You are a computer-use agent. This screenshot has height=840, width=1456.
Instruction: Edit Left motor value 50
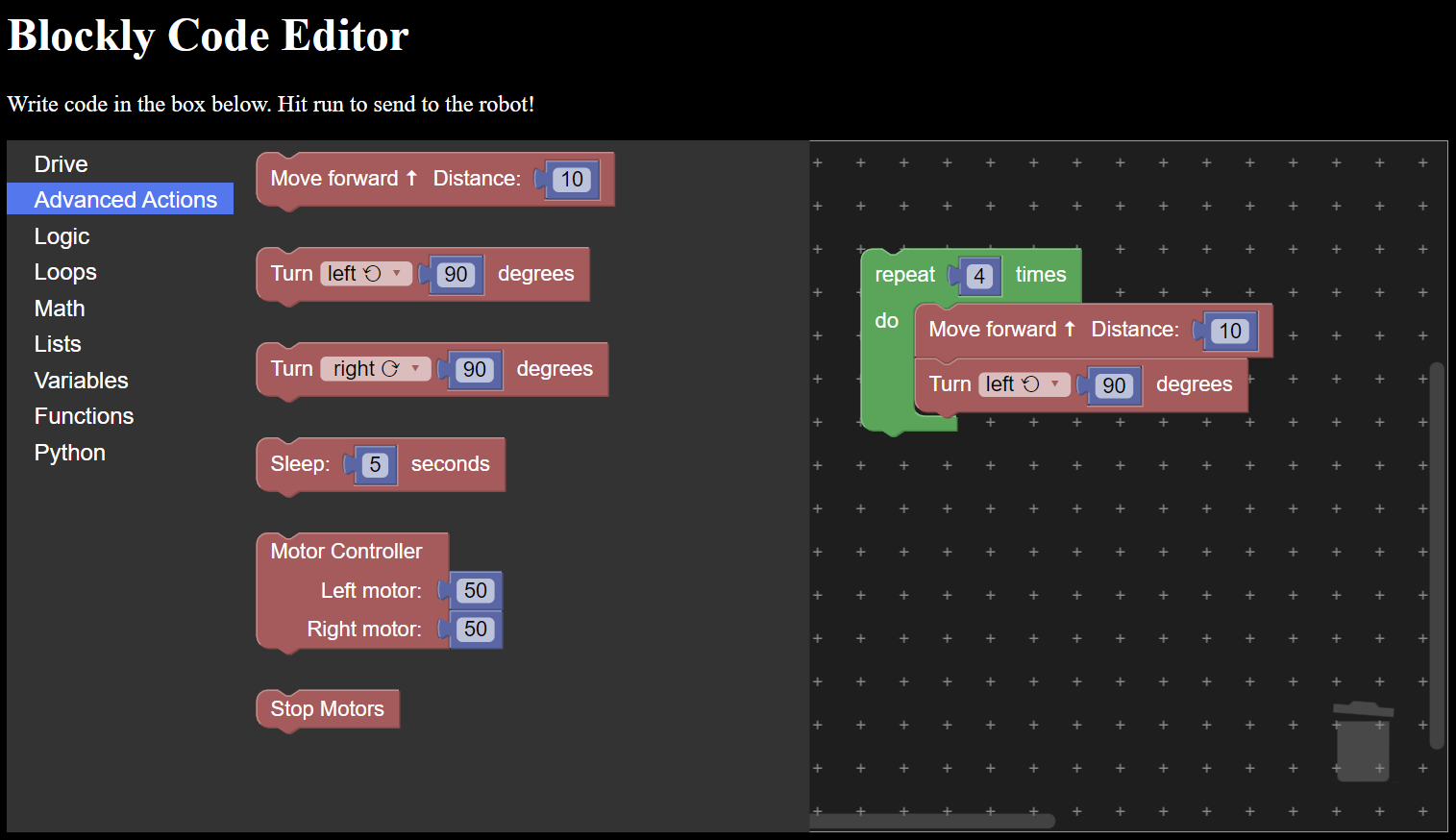(476, 591)
